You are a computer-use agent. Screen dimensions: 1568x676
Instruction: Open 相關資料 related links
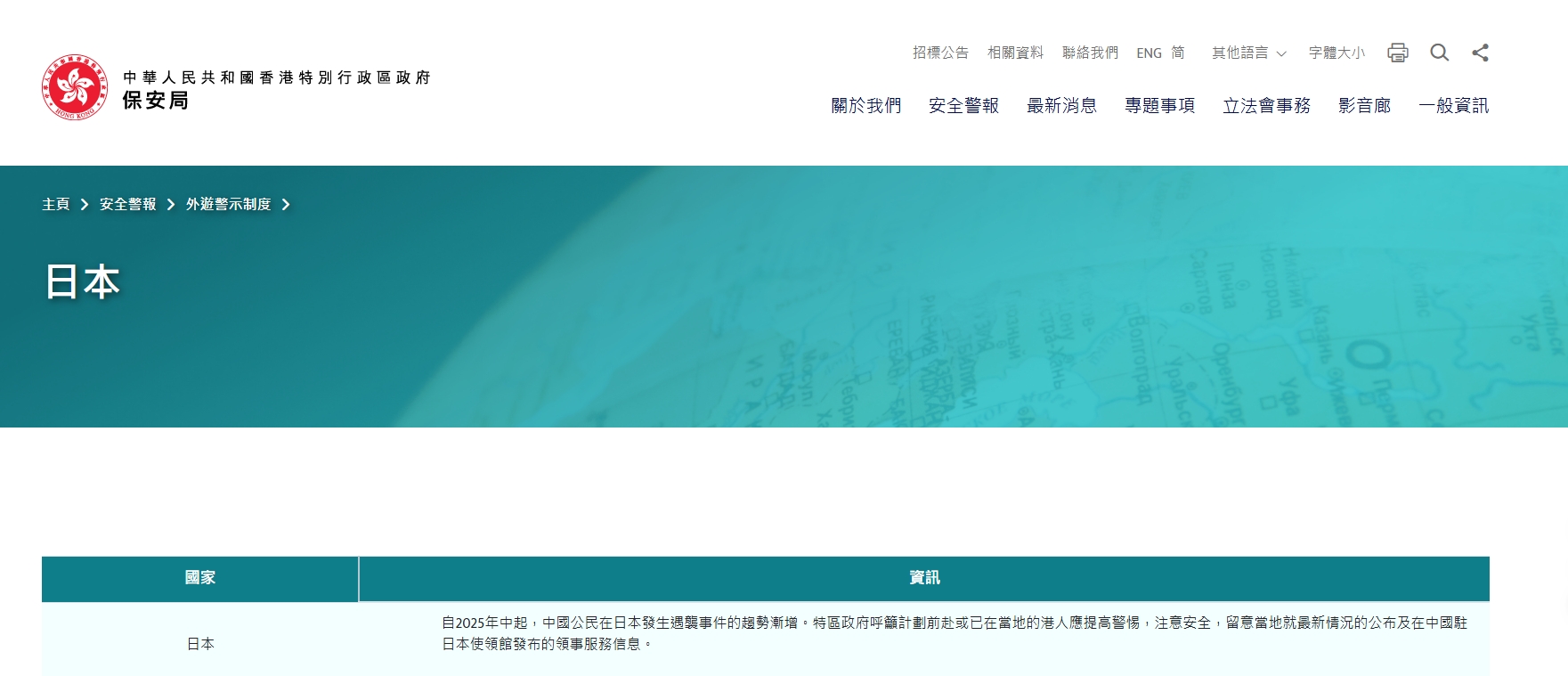(1015, 53)
